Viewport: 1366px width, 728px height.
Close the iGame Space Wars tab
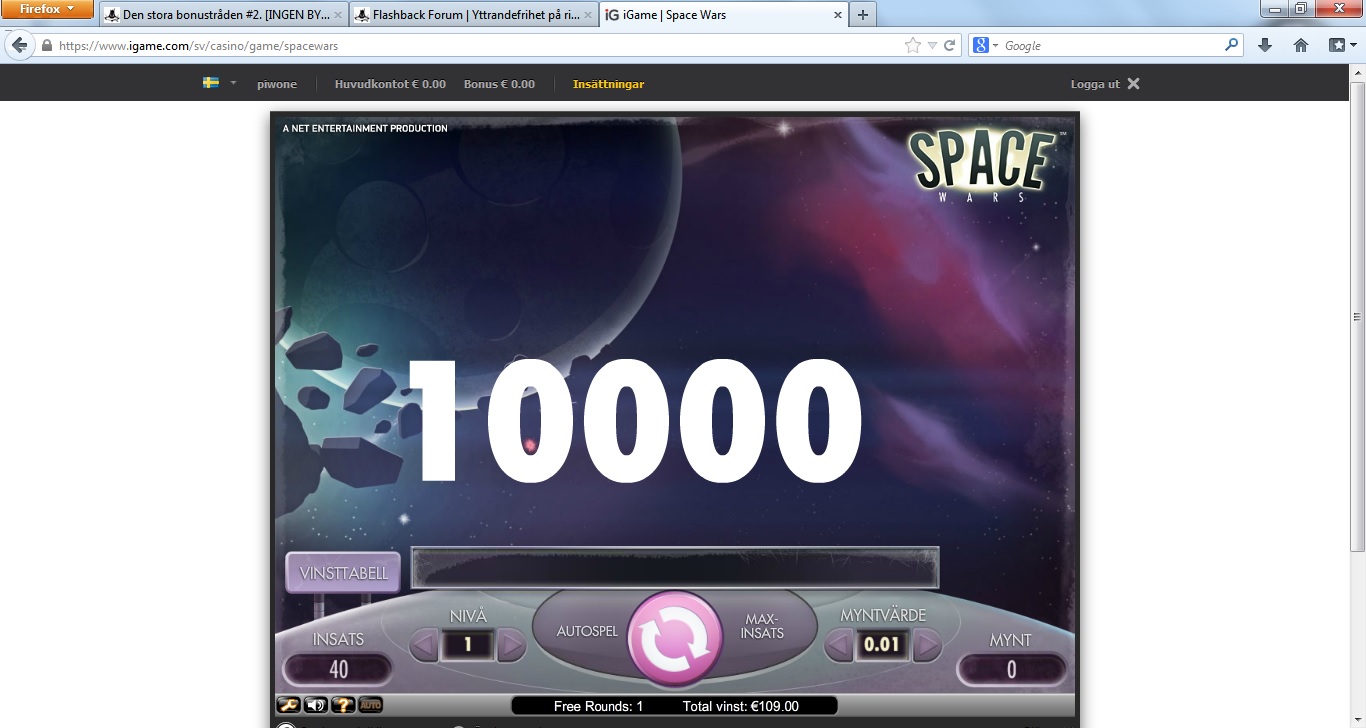click(x=836, y=15)
